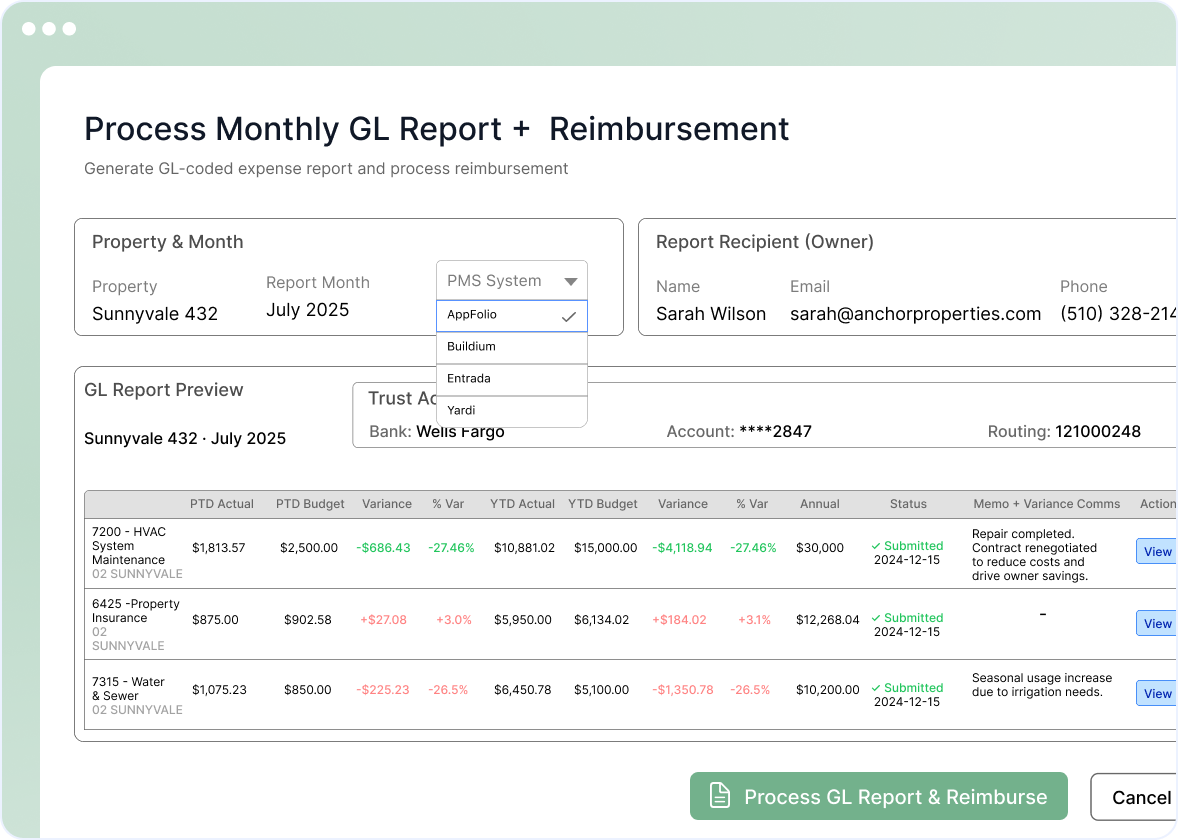Click the Sunnyvale 432 · July 2025 subtitle
Image resolution: width=1178 pixels, height=840 pixels.
(185, 439)
